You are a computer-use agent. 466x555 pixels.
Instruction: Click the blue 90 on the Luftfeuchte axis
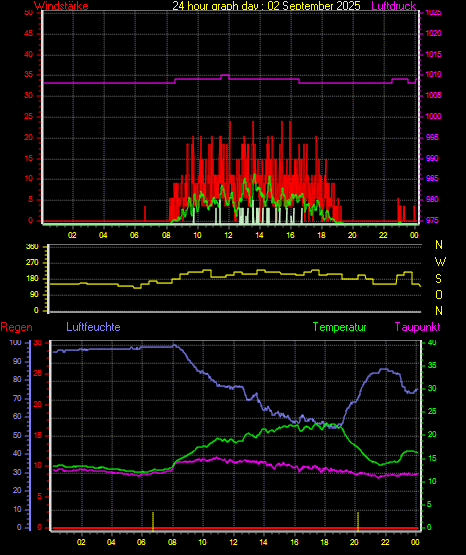click(x=17, y=362)
